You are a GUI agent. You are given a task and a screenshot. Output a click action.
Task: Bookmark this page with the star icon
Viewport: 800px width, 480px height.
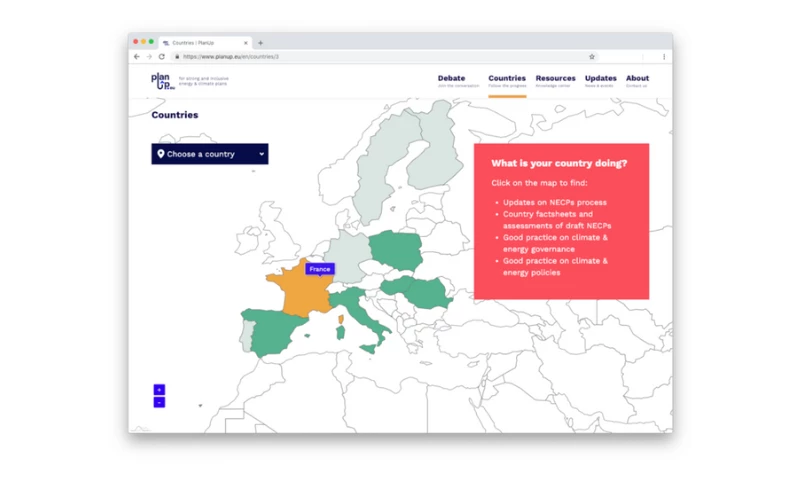(592, 57)
